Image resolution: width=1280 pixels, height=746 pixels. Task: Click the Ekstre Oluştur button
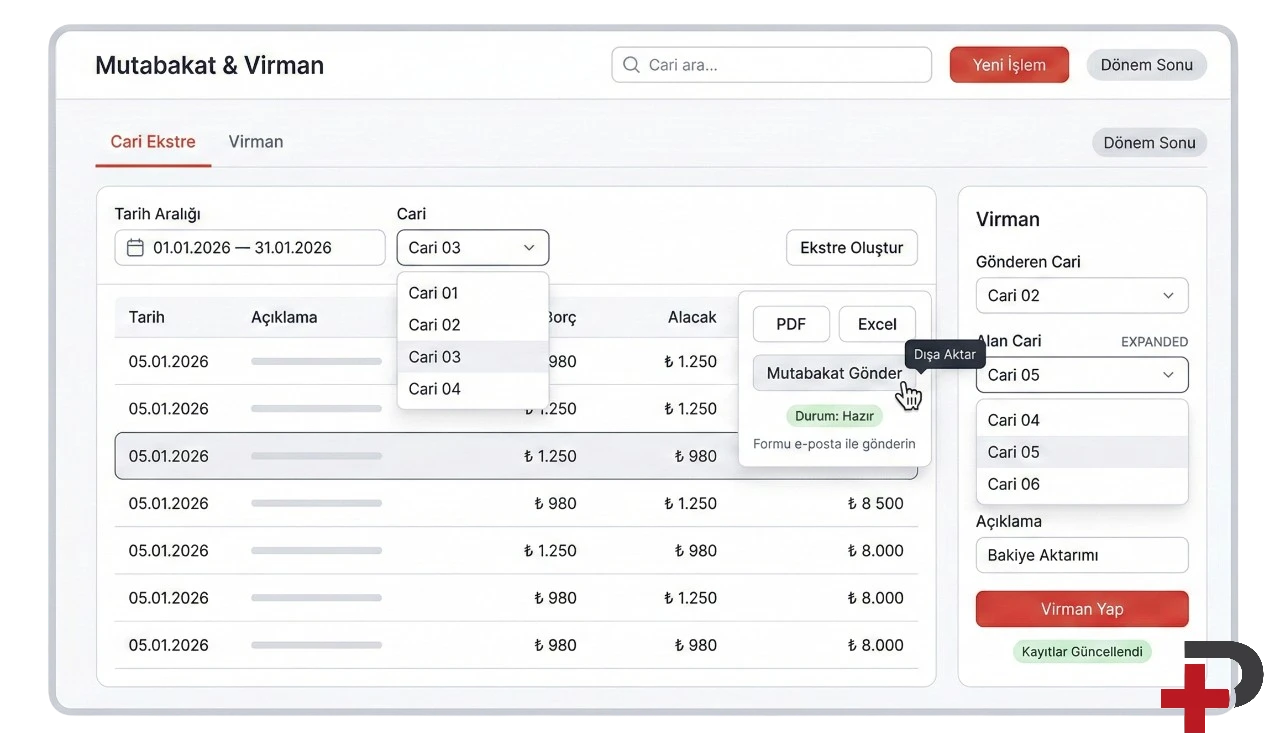pyautogui.click(x=851, y=248)
